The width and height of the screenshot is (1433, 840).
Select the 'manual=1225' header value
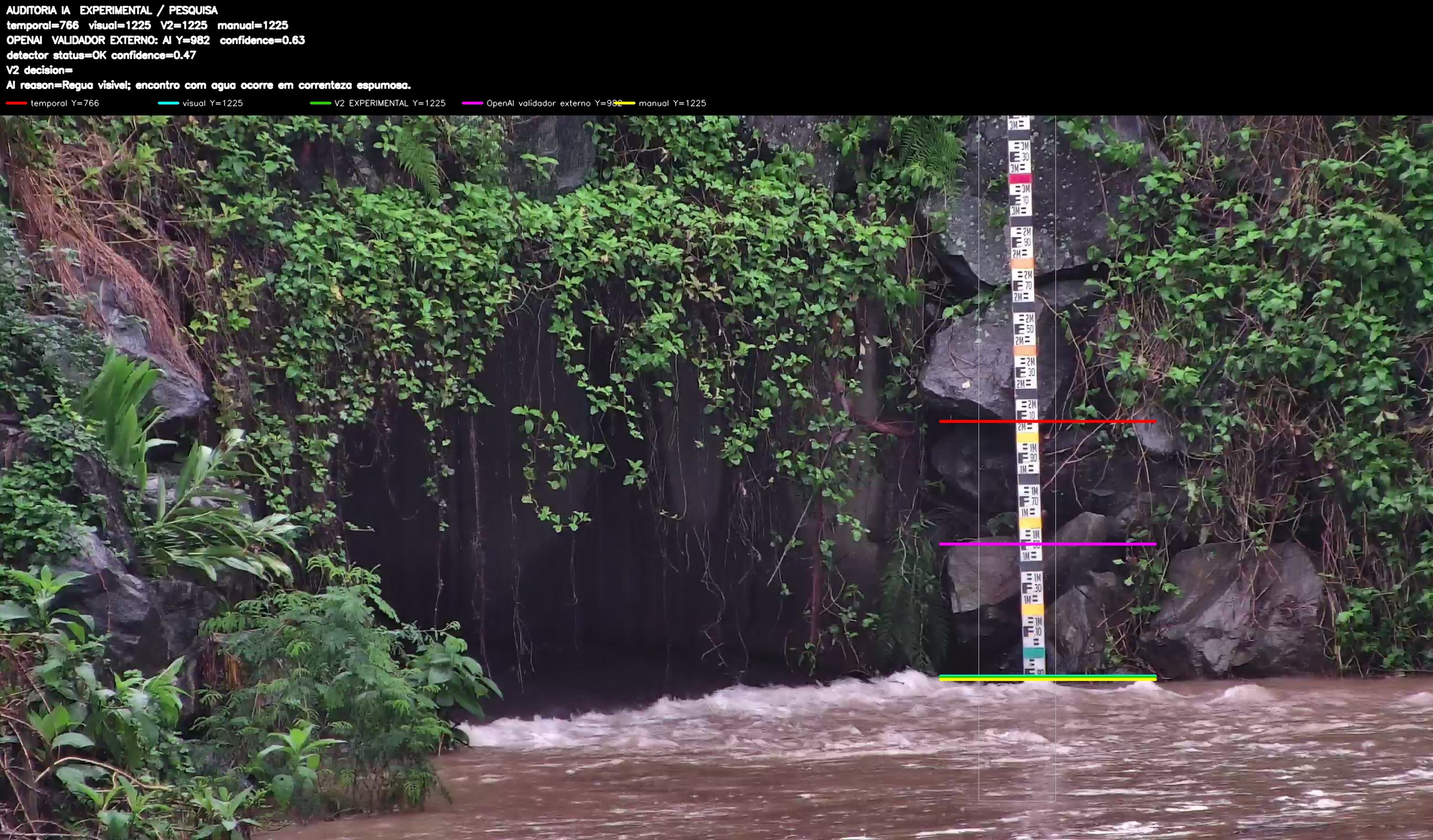click(x=253, y=25)
